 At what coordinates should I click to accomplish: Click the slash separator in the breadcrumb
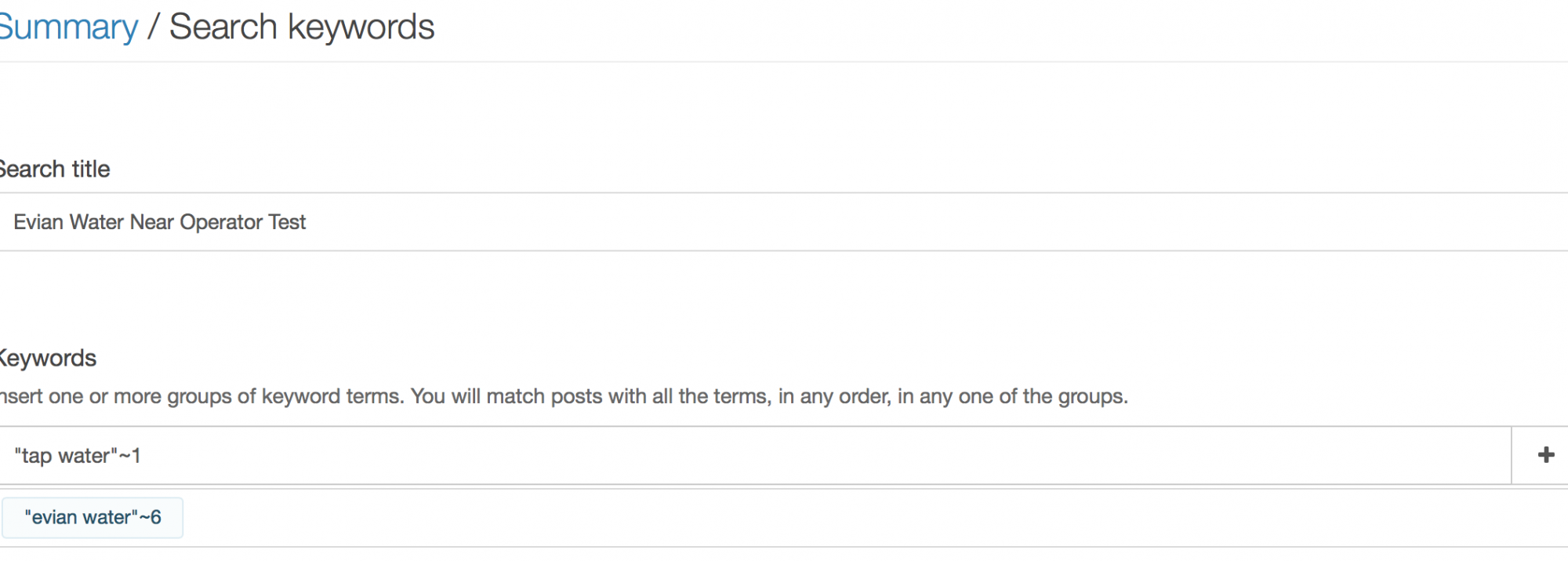[x=154, y=27]
